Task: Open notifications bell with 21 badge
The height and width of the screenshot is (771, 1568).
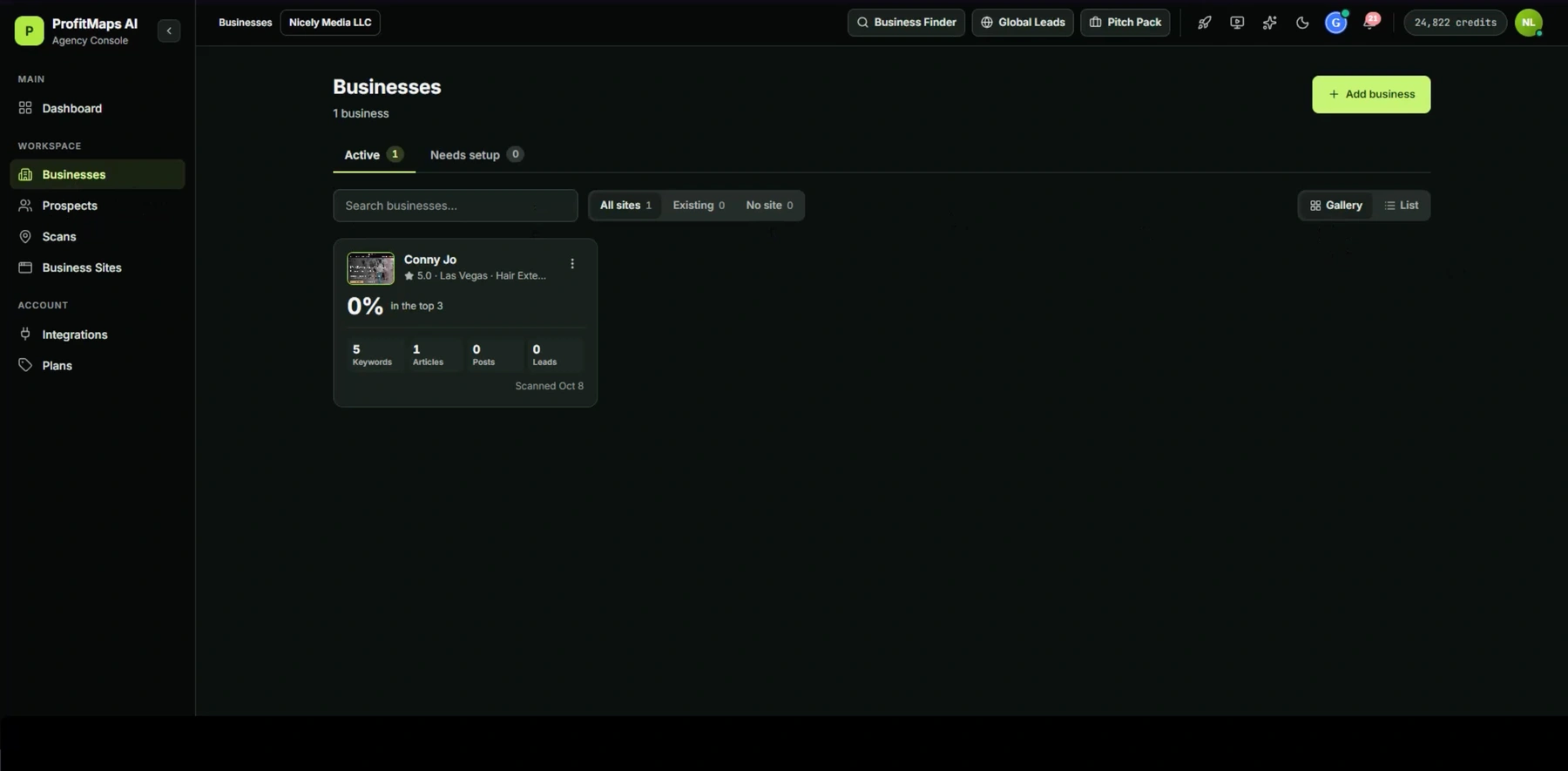Action: coord(1370,23)
